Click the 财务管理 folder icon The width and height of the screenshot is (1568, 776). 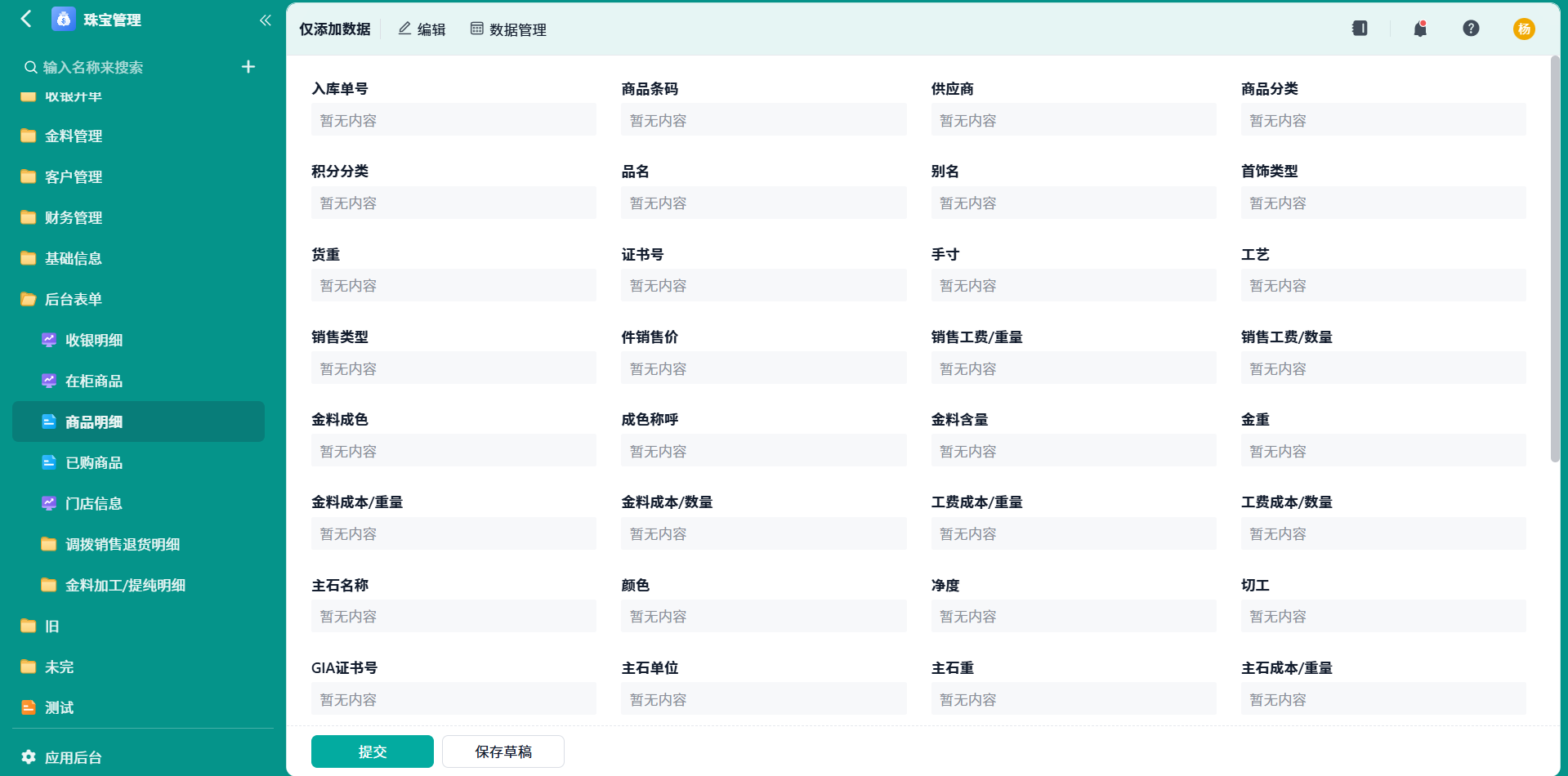pyautogui.click(x=29, y=217)
